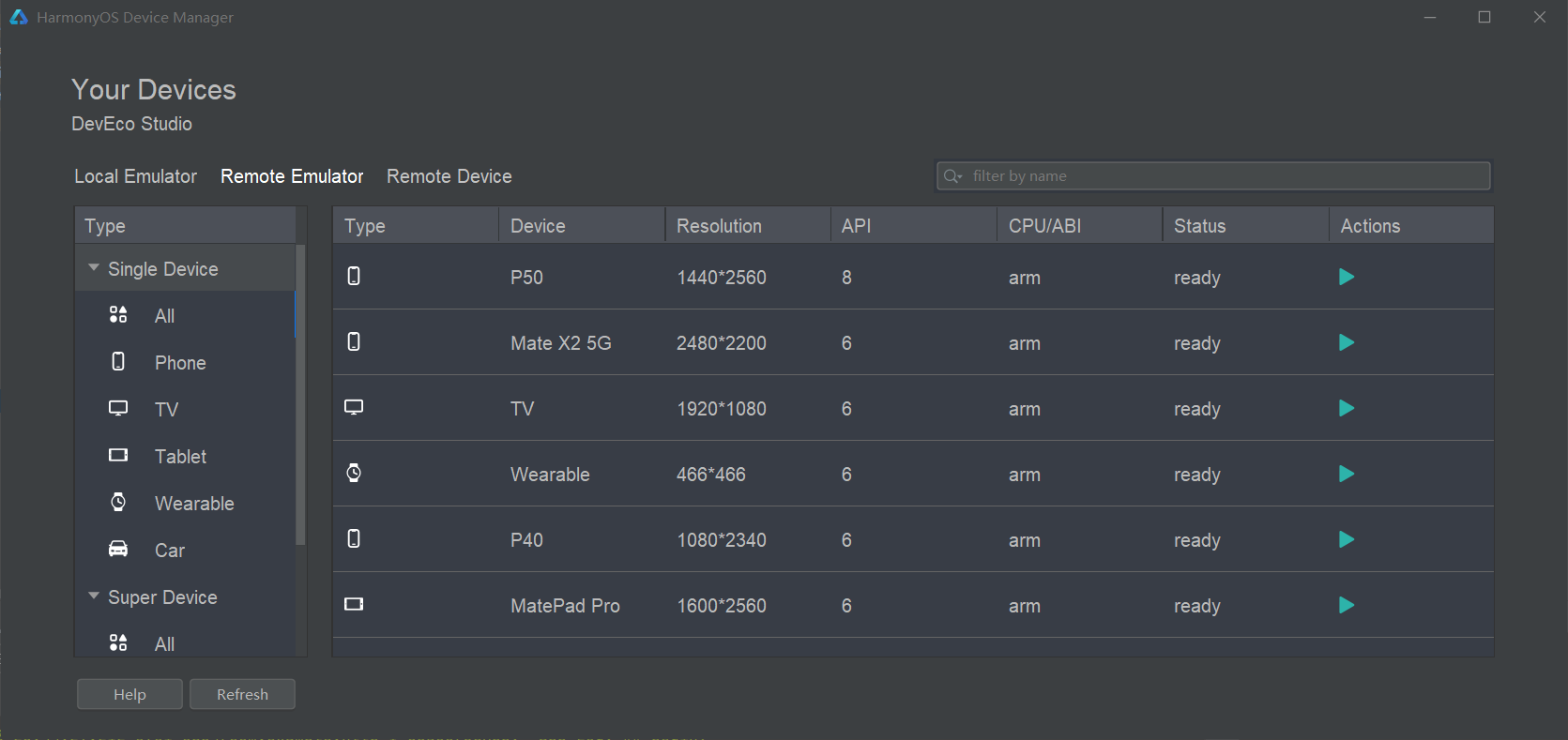The image size is (1568, 740).
Task: Collapse the Single Device tree group
Action: [94, 268]
